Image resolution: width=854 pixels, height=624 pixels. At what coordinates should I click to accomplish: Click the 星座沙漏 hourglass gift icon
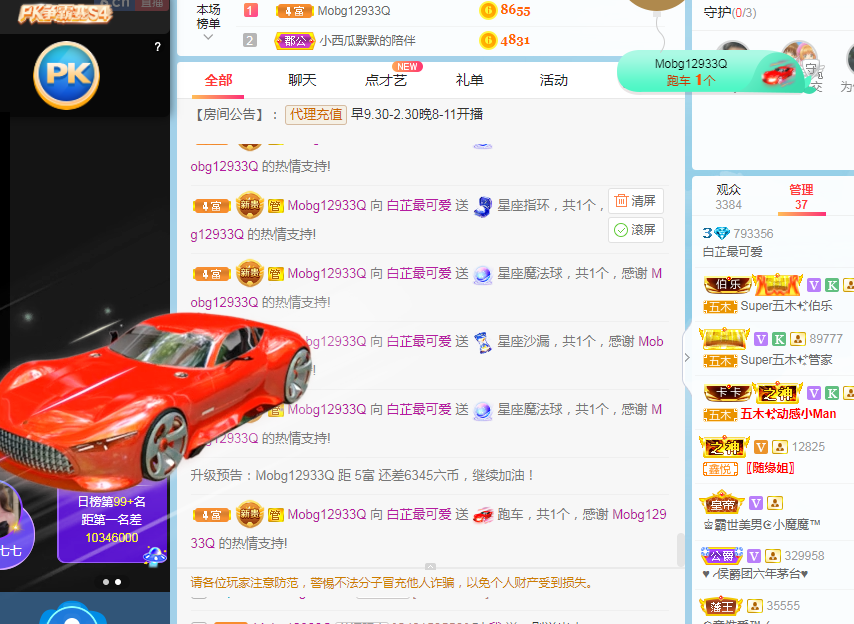tap(483, 342)
